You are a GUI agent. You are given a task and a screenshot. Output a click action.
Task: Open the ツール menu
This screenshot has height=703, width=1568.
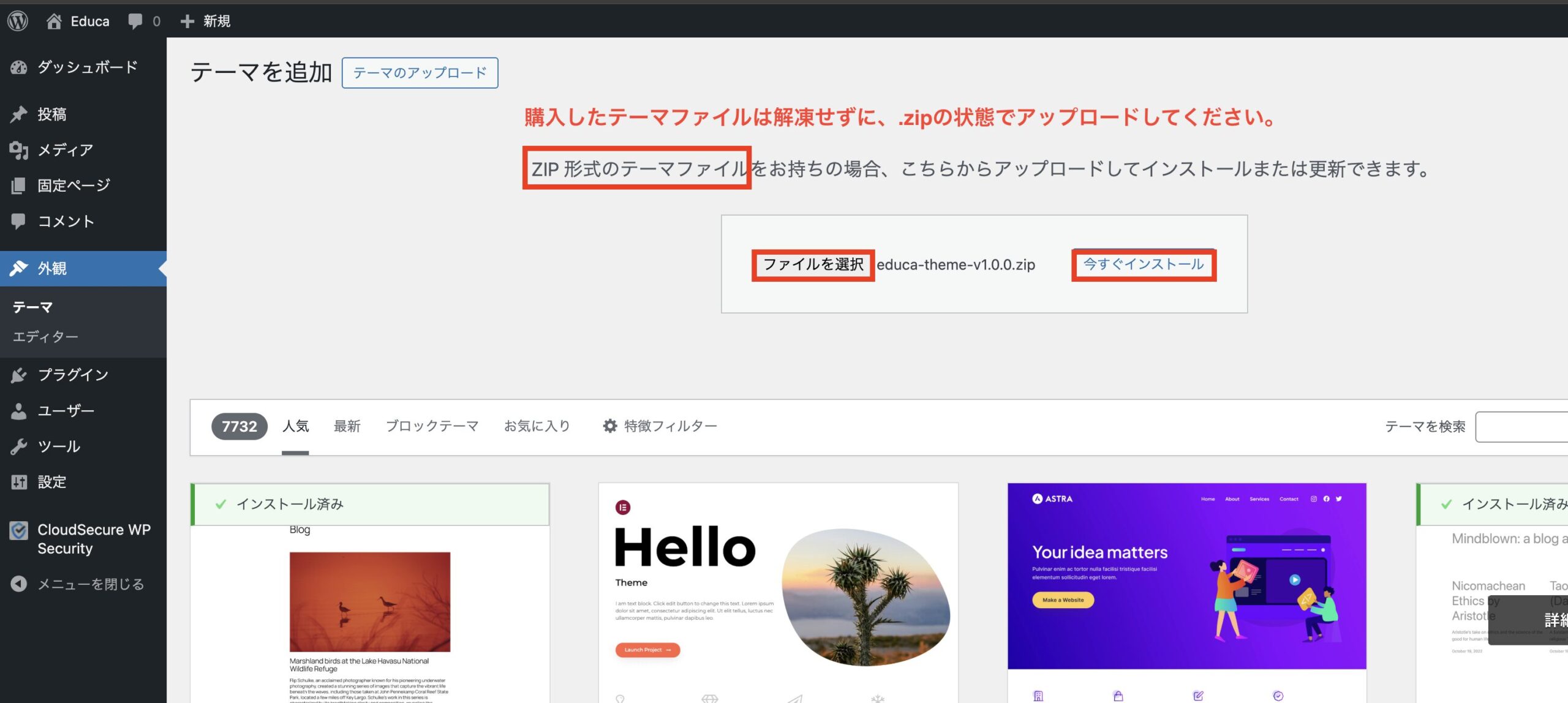point(59,446)
